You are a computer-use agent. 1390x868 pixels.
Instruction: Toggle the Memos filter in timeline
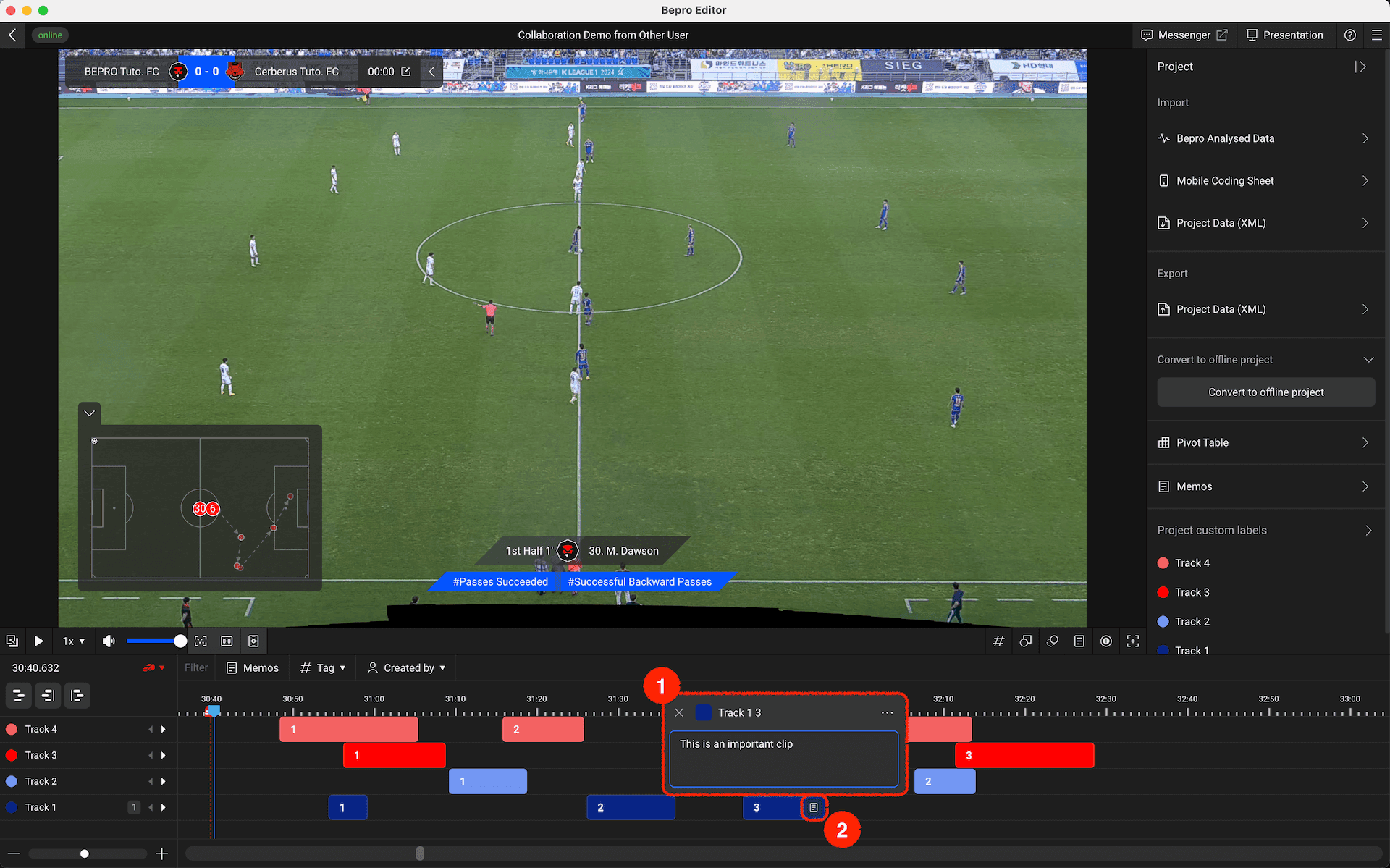point(253,667)
